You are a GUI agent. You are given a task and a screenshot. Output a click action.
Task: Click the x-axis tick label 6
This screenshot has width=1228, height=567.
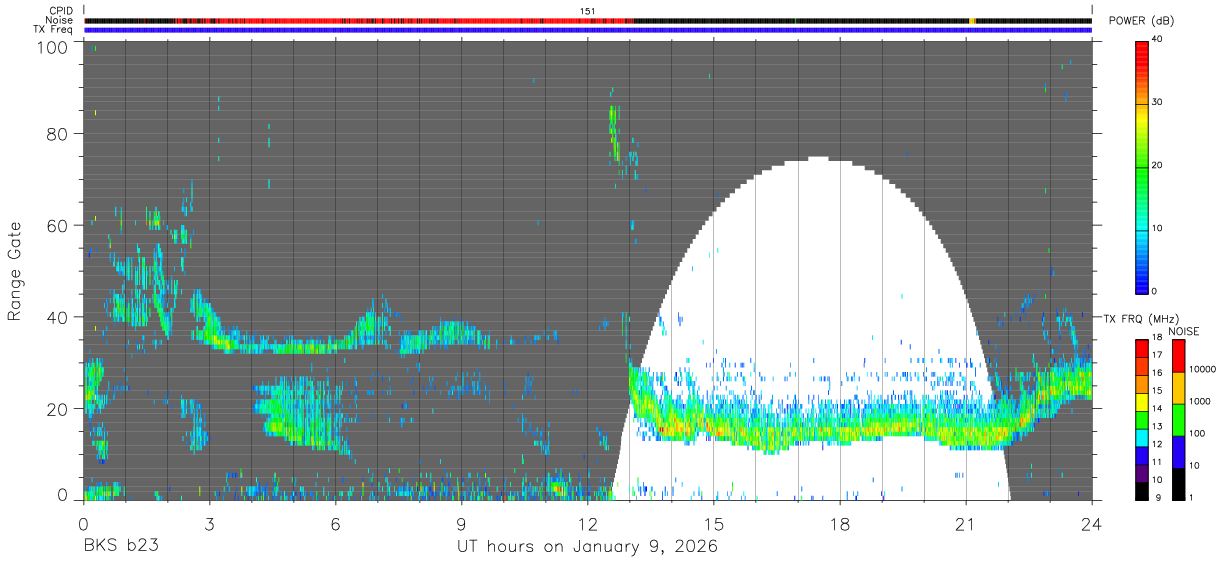(x=335, y=525)
